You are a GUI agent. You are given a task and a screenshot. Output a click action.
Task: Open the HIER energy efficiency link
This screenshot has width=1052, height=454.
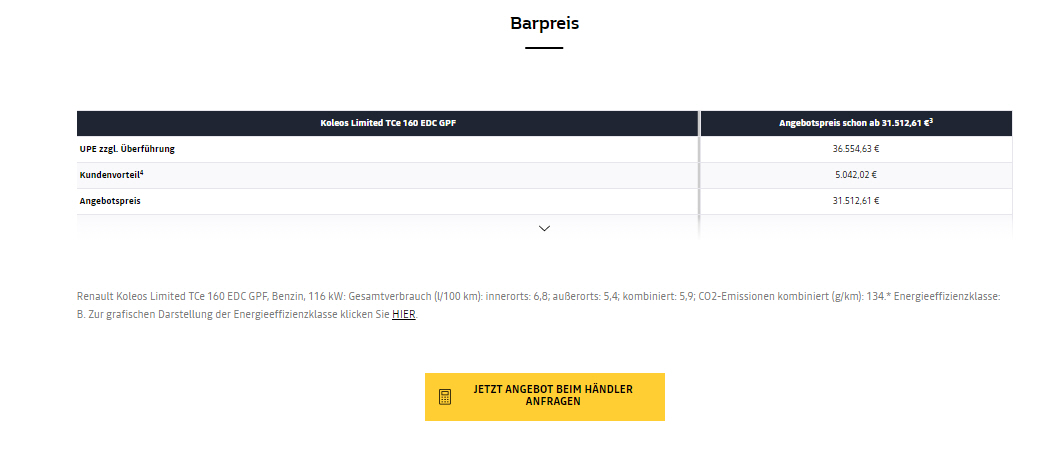[403, 314]
